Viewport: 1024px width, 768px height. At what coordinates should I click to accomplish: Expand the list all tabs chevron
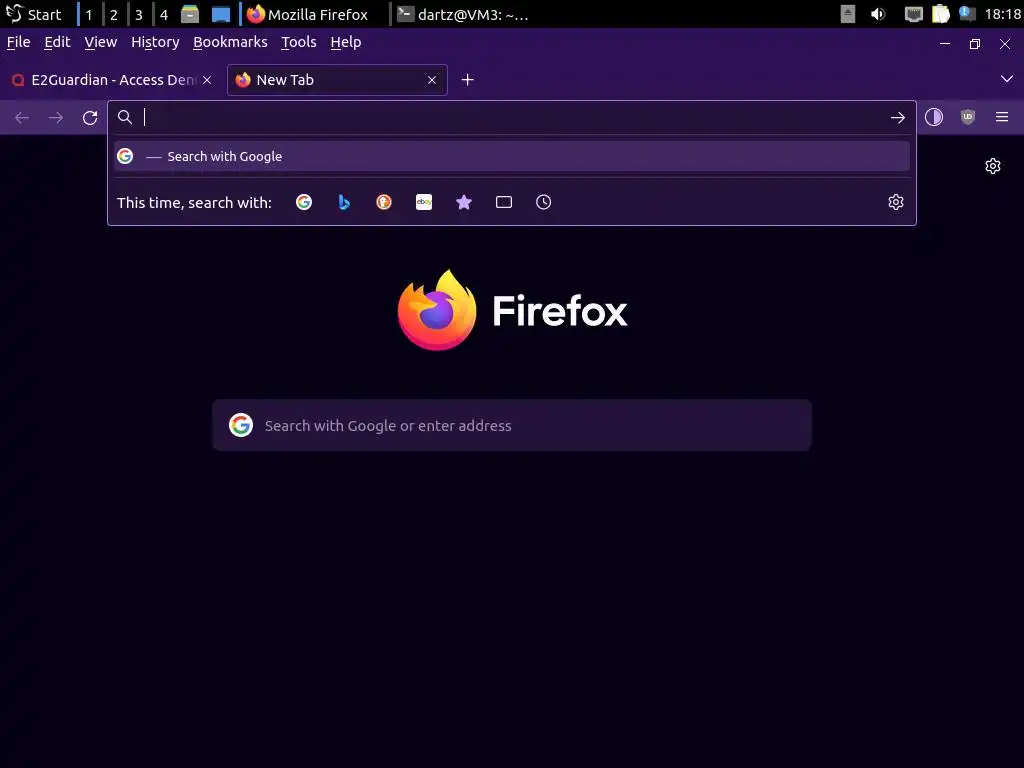point(1006,79)
